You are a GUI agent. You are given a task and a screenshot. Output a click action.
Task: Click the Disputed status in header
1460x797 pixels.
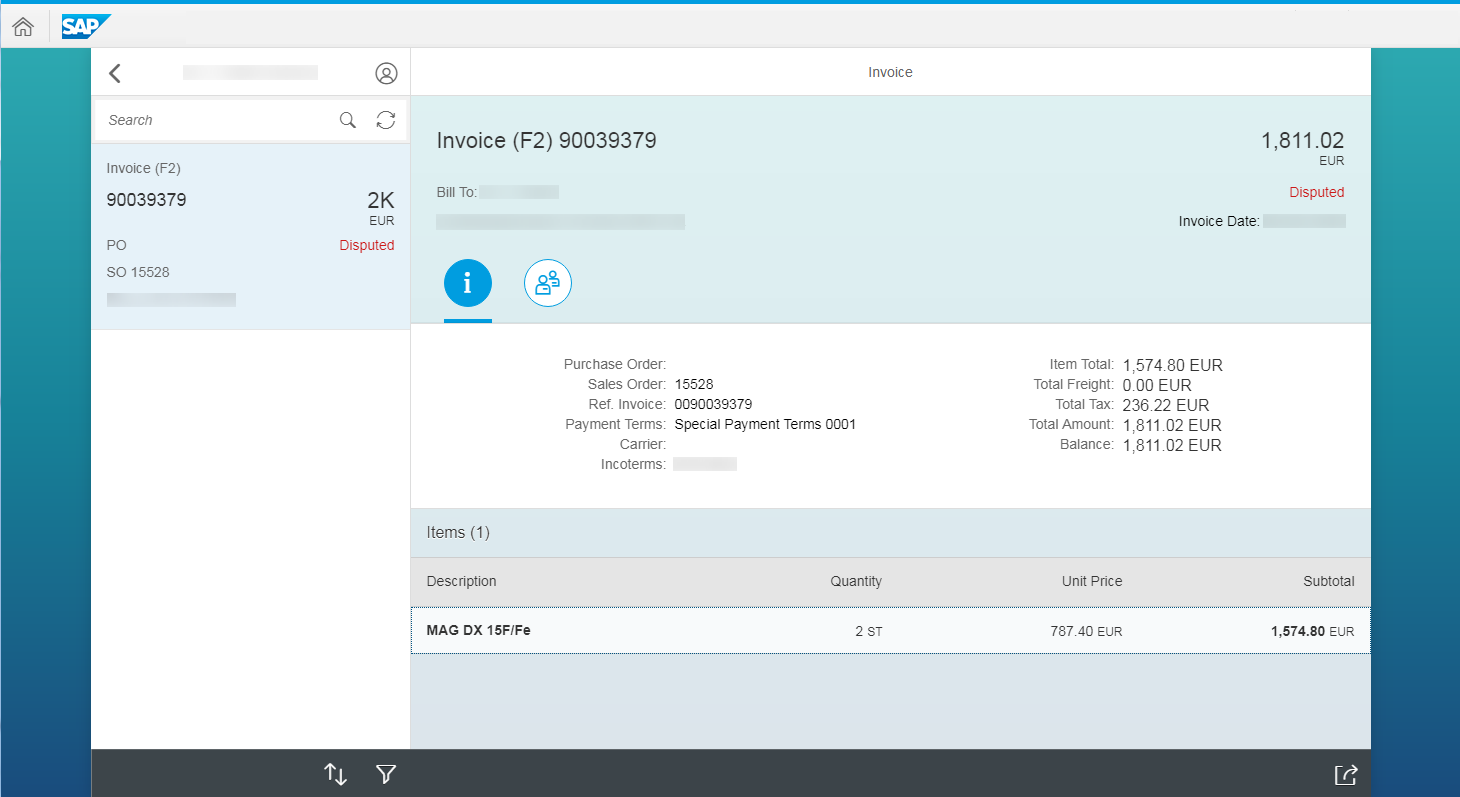coord(1316,192)
